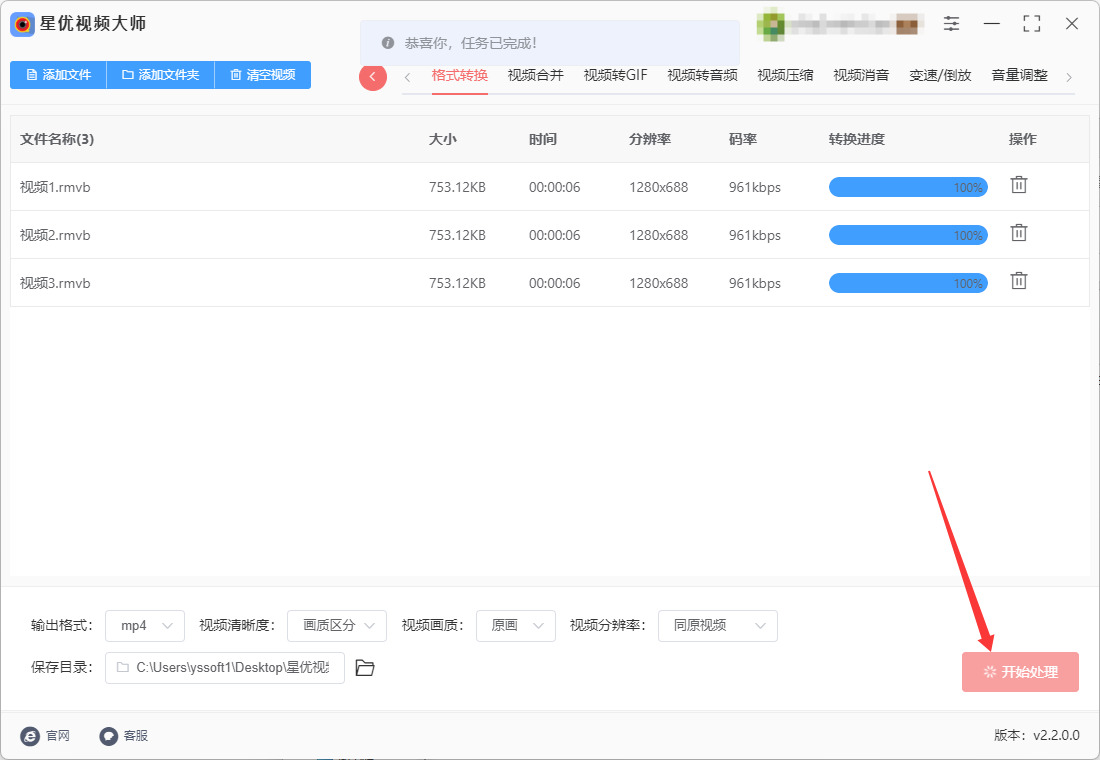The width and height of the screenshot is (1100, 760).
Task: Click the user avatar in title bar
Action: [x=770, y=24]
